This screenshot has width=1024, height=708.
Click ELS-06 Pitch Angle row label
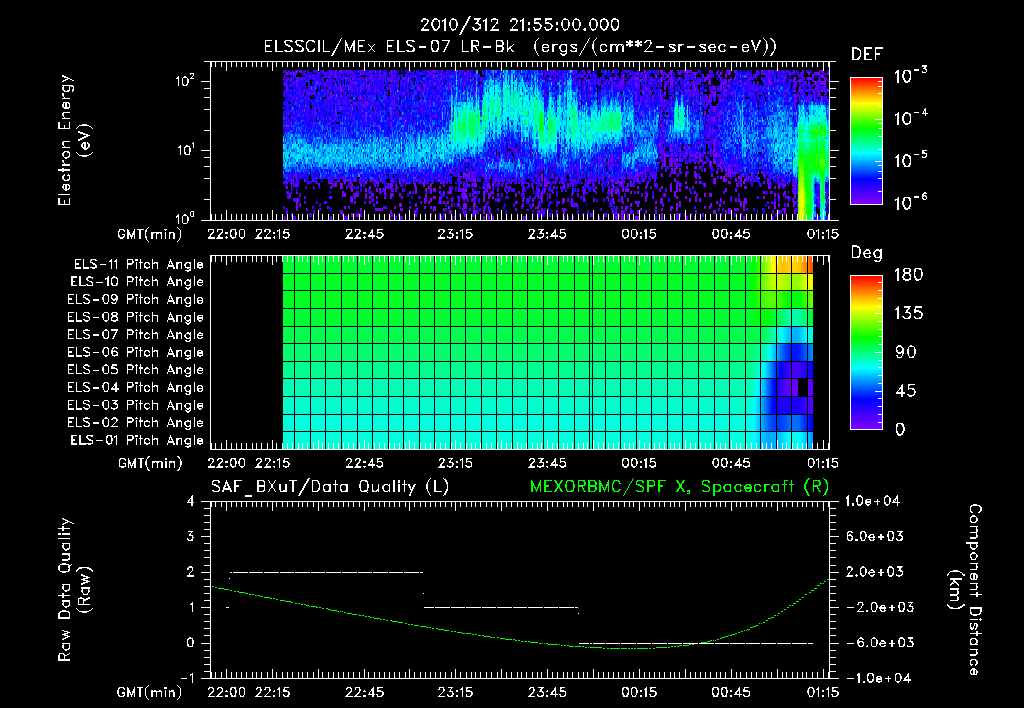pos(136,353)
